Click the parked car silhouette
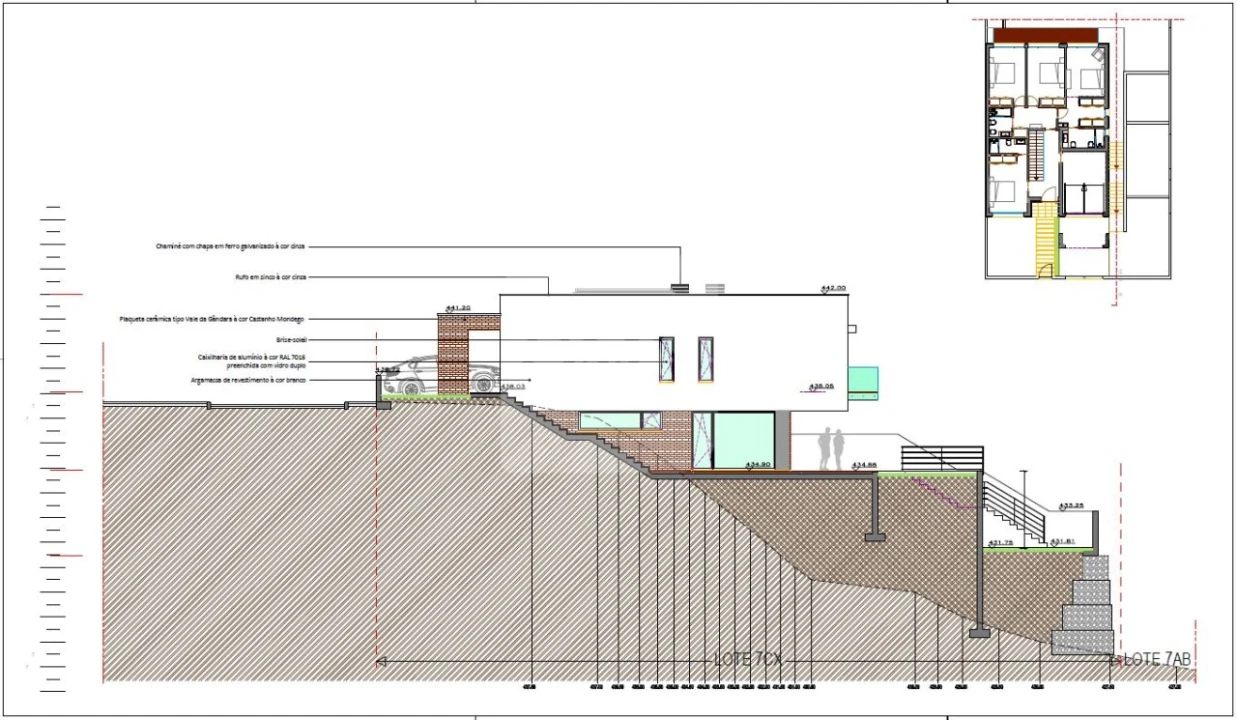 click(440, 375)
